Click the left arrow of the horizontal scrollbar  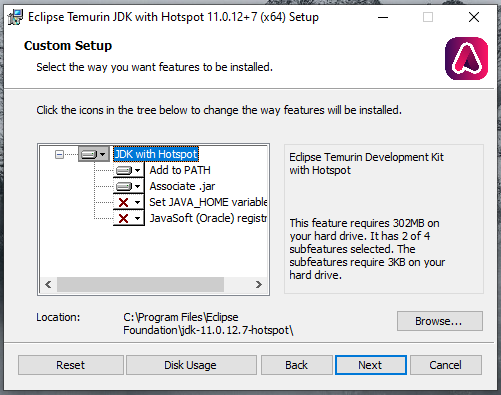(48, 284)
